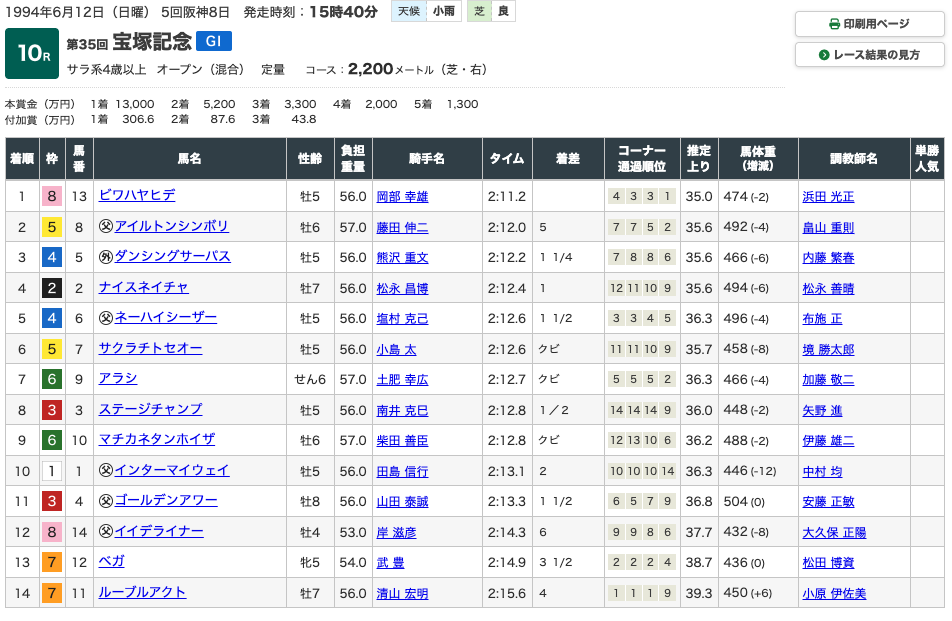The height and width of the screenshot is (621, 952).
Task: Click the printer icon on 印刷用ページ button
Action: tap(835, 24)
